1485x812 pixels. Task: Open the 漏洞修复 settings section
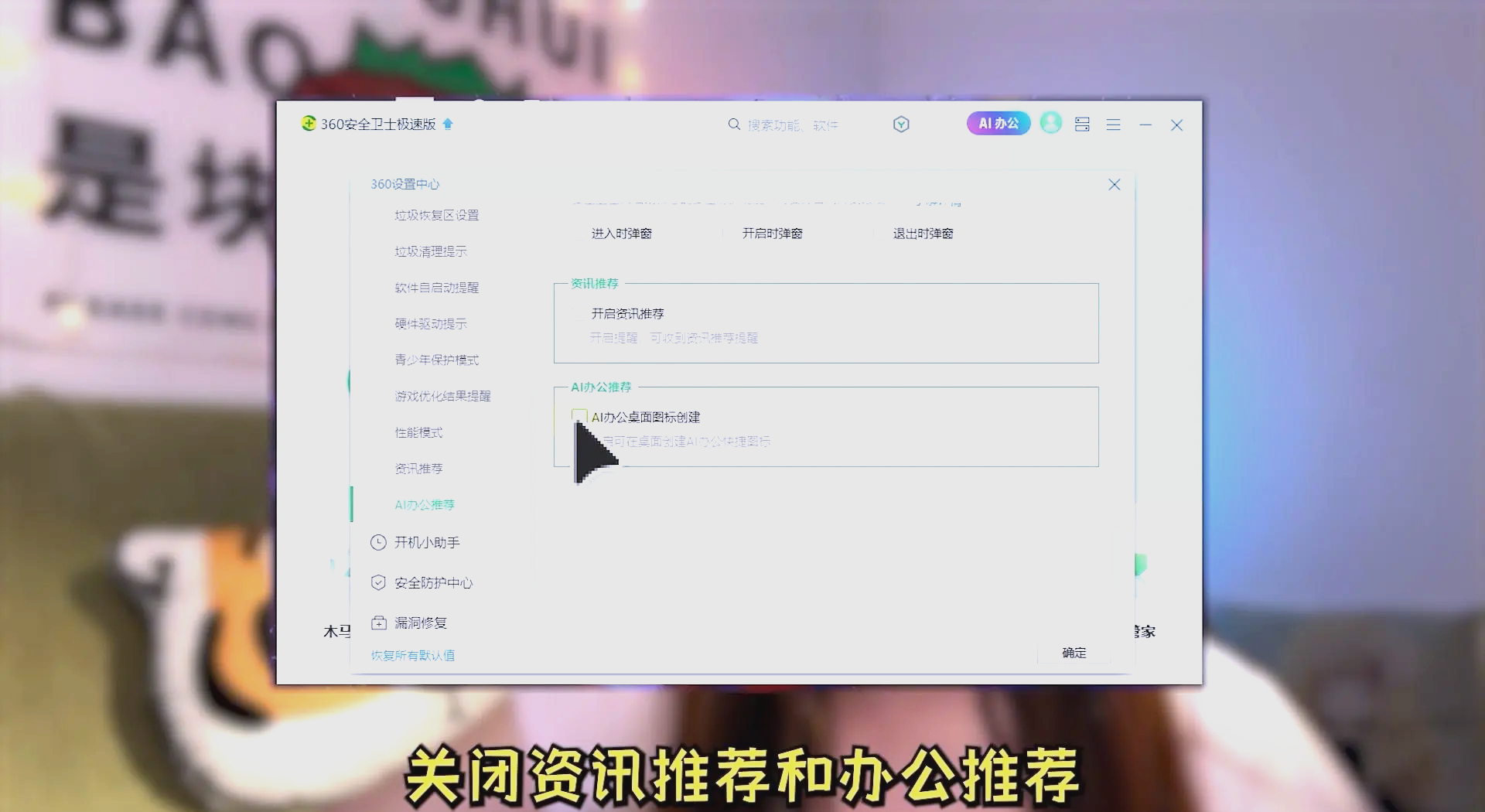click(x=421, y=623)
